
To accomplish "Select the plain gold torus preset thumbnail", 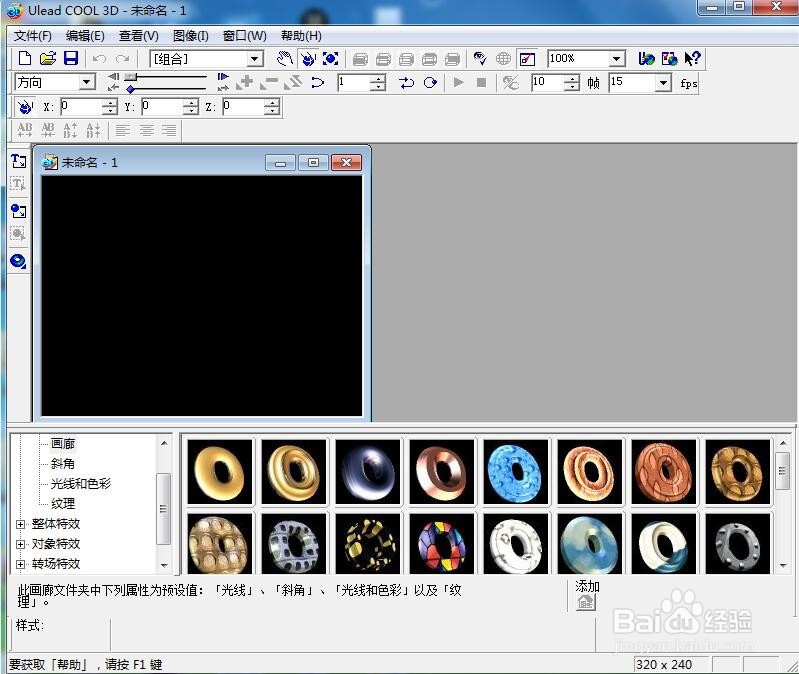I will (x=220, y=472).
